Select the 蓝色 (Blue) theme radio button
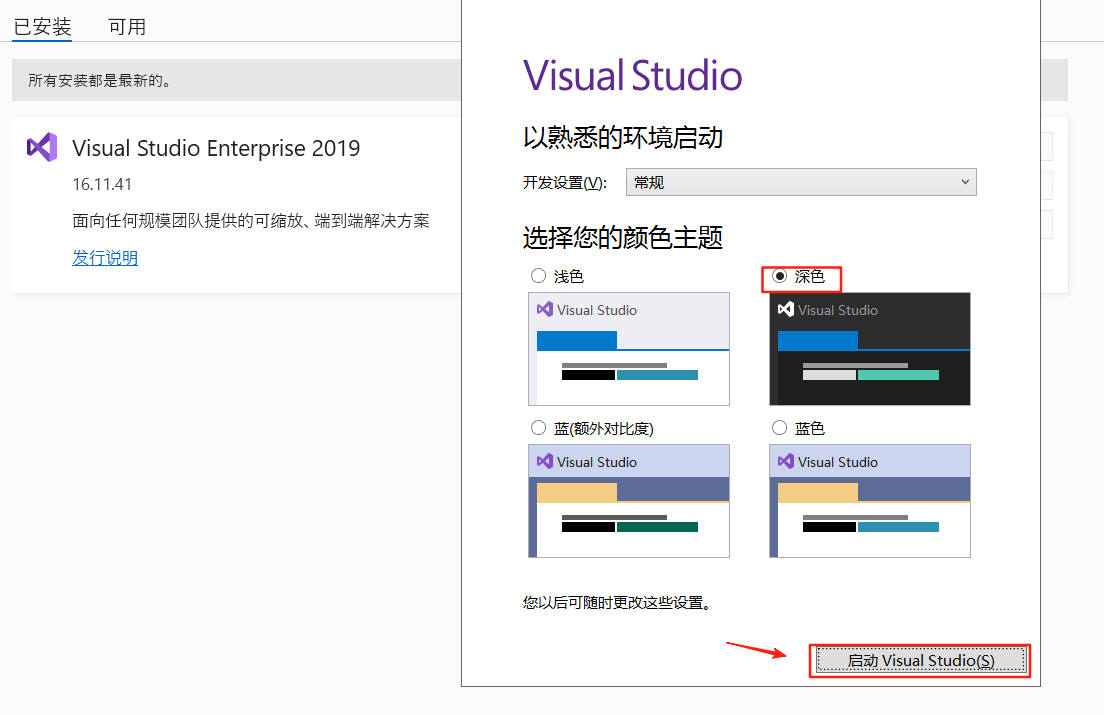The height and width of the screenshot is (715, 1104). coord(779,428)
